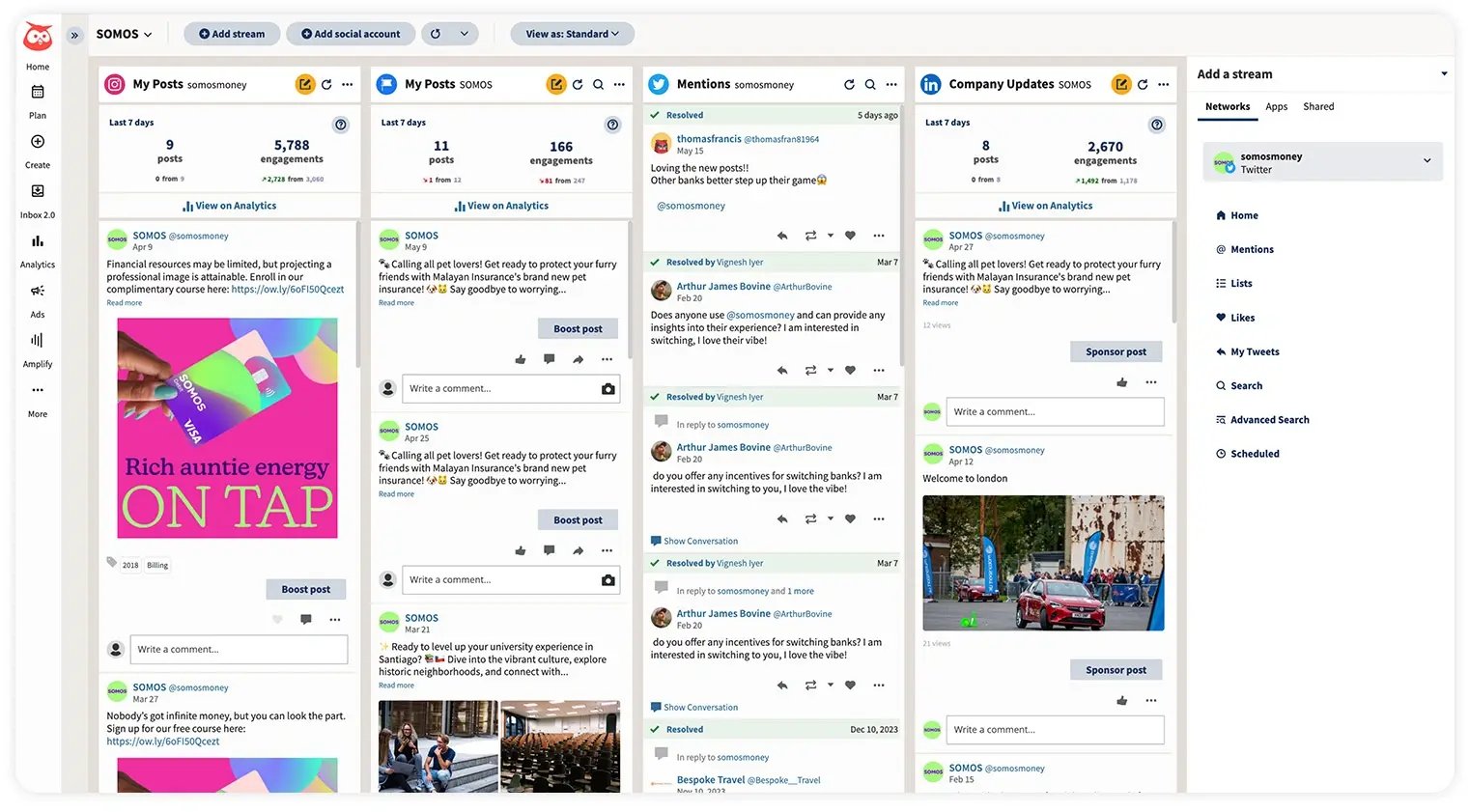Search within the Mentions stream
The width and height of the screenshot is (1469, 812).
click(x=870, y=85)
